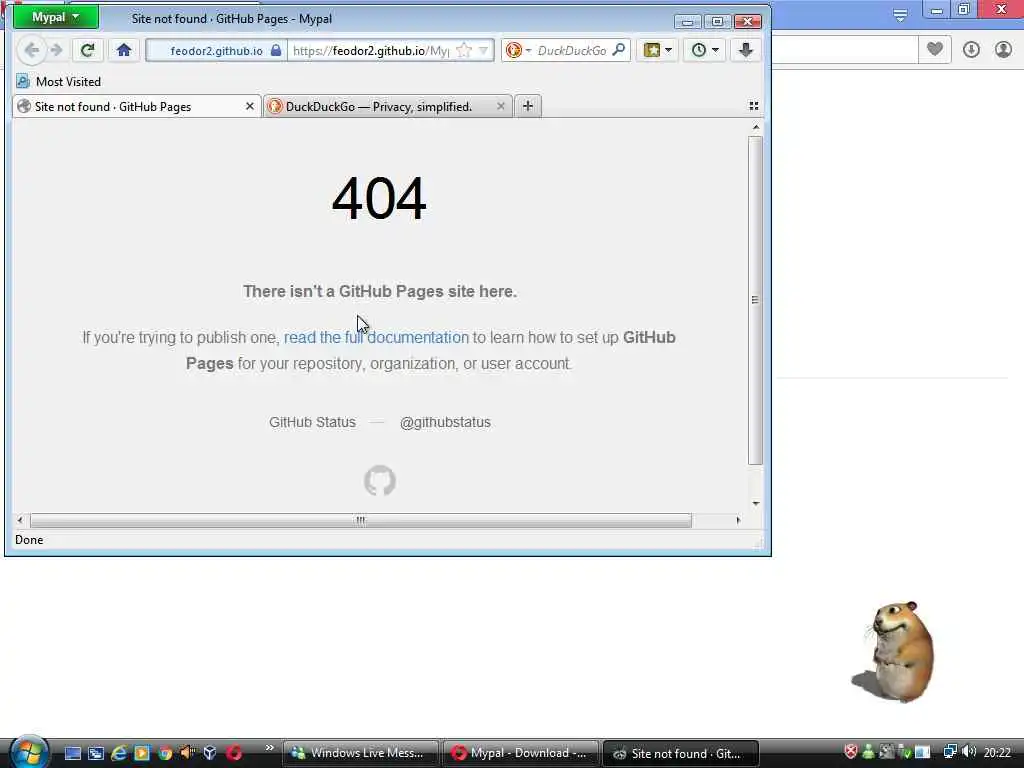The image size is (1024, 768).
Task: Open the history clock dropdown
Action: tap(705, 50)
